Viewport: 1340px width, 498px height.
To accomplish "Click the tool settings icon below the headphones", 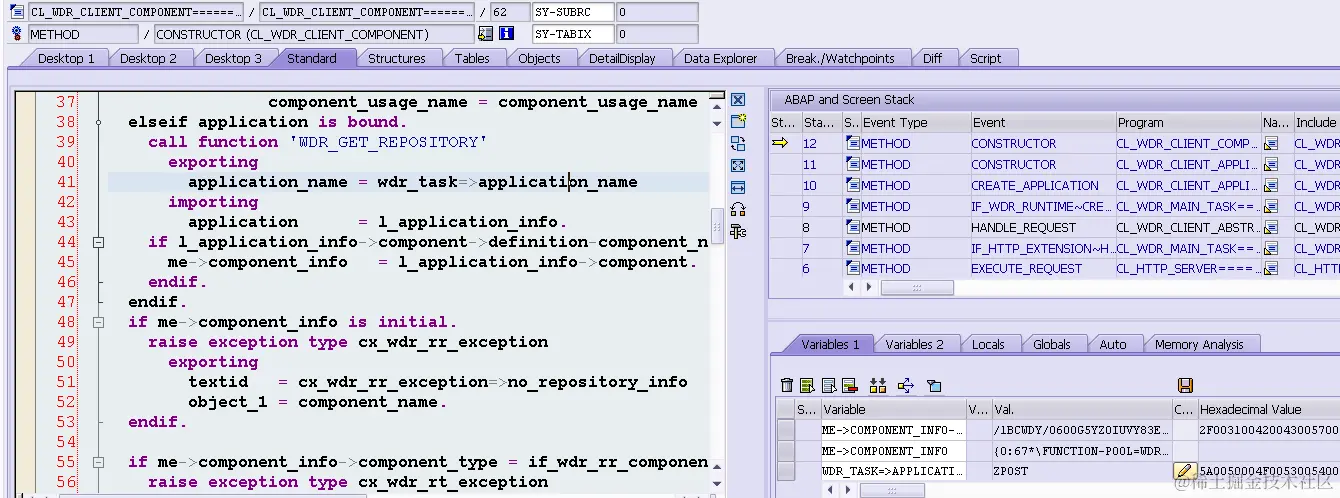I will coord(738,232).
